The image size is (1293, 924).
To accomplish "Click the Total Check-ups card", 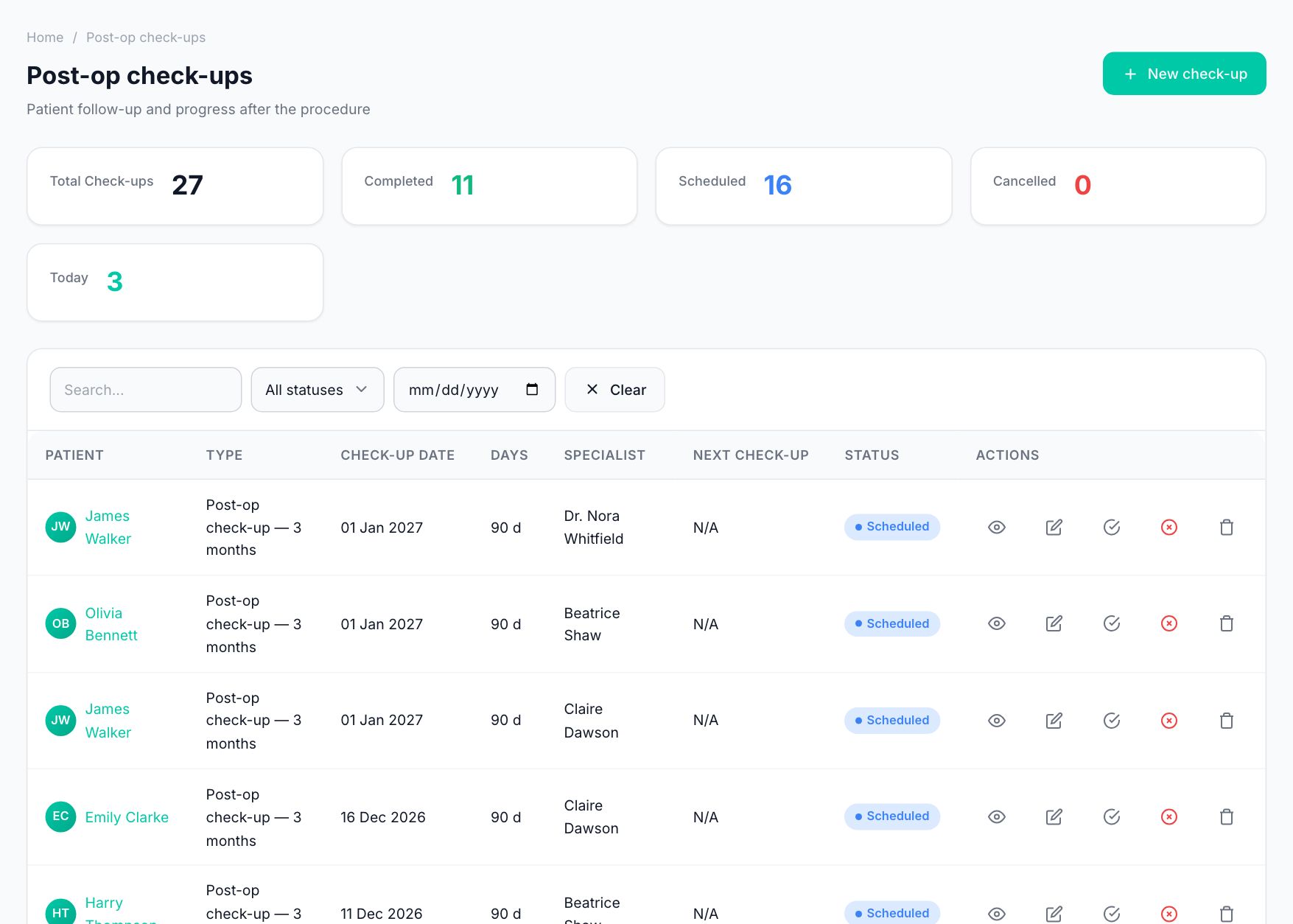I will pyautogui.click(x=175, y=186).
